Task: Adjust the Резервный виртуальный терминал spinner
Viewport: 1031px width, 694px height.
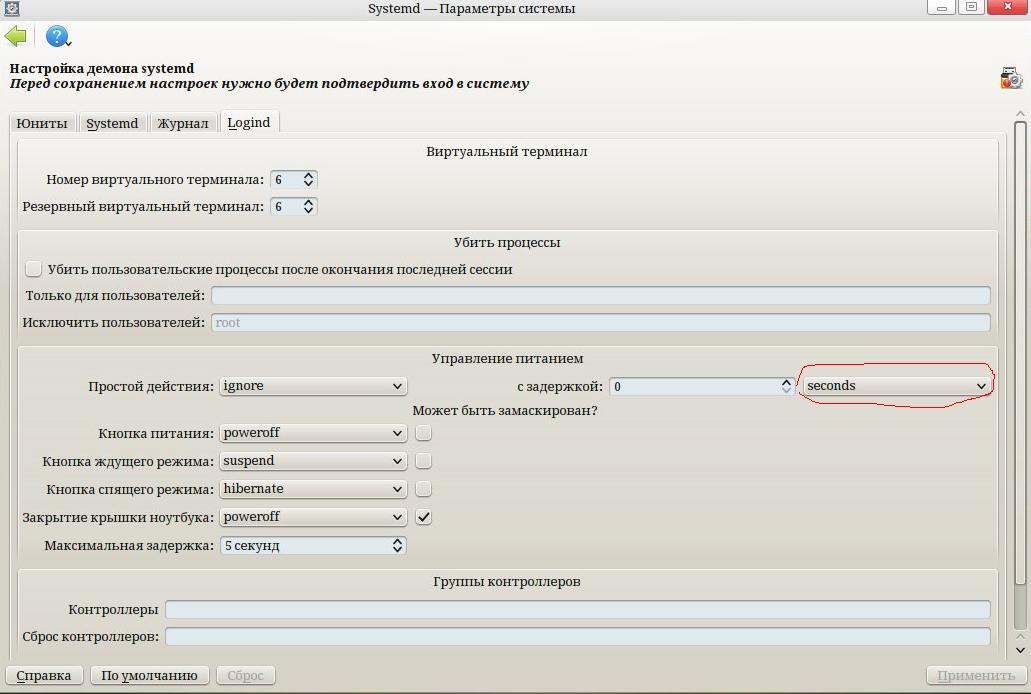Action: point(293,207)
